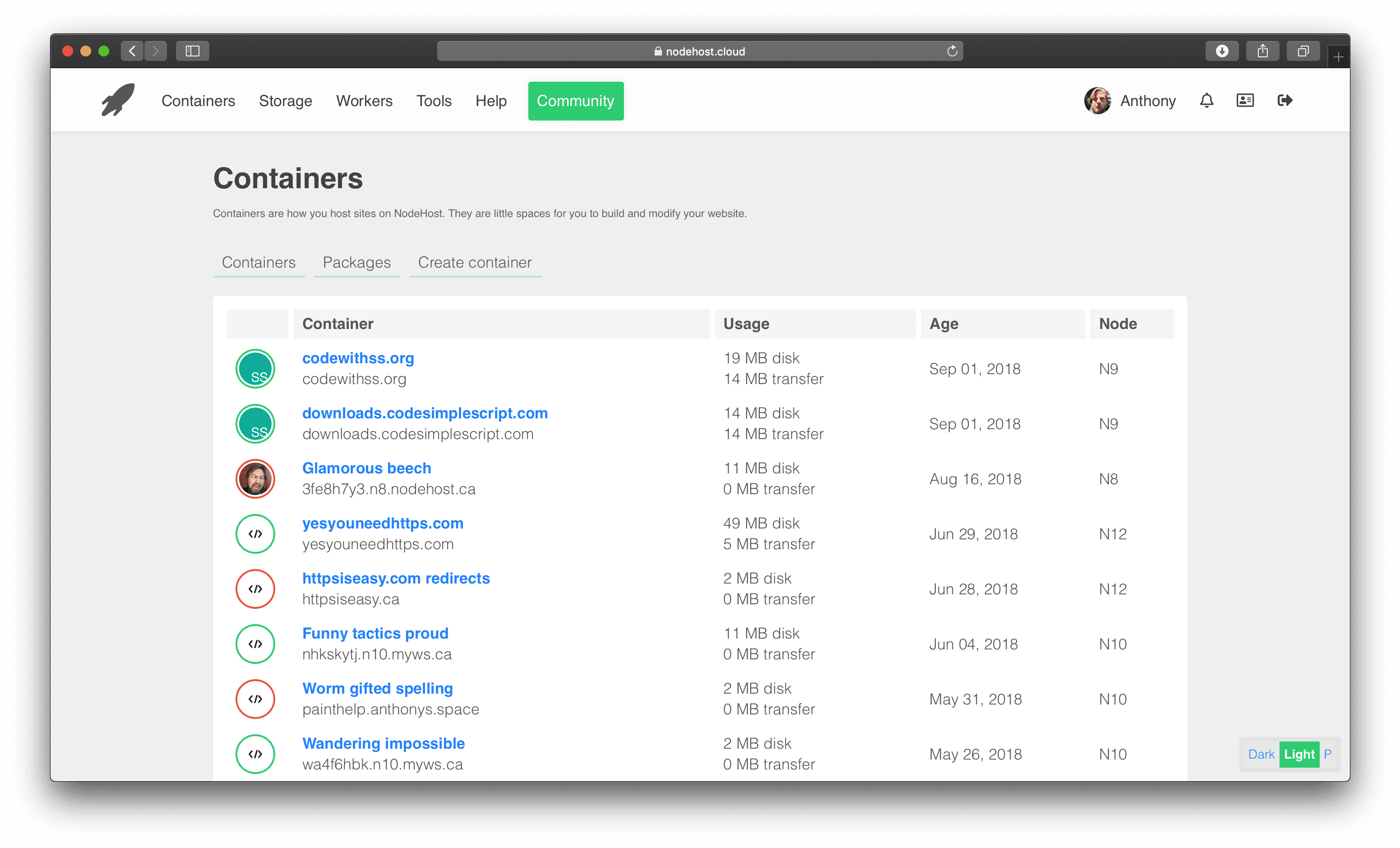This screenshot has height=848, width=1400.
Task: Select the Light theme option
Action: tap(1299, 754)
